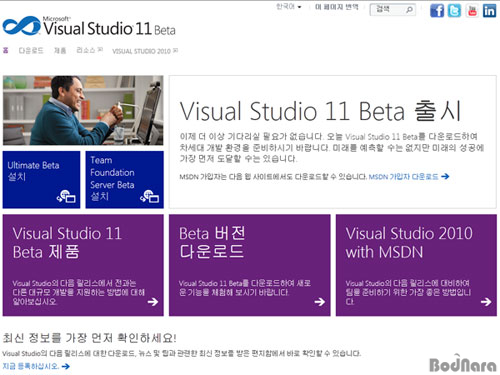Screen dimensions: 500x375
Task: Open the Facebook social icon
Action: [437, 10]
